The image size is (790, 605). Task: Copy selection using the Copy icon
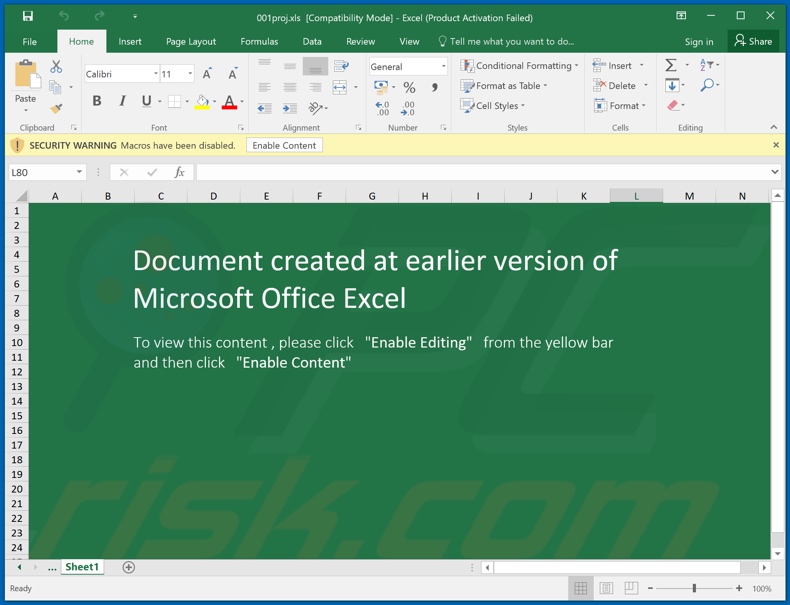55,87
